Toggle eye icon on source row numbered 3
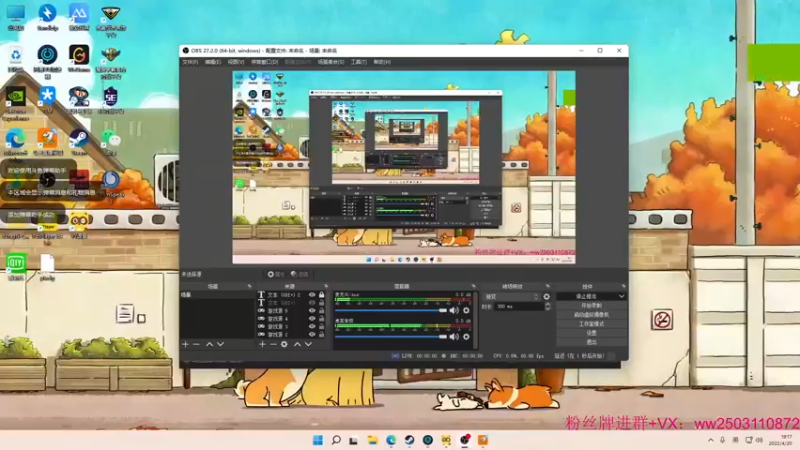The image size is (800, 450). [312, 327]
